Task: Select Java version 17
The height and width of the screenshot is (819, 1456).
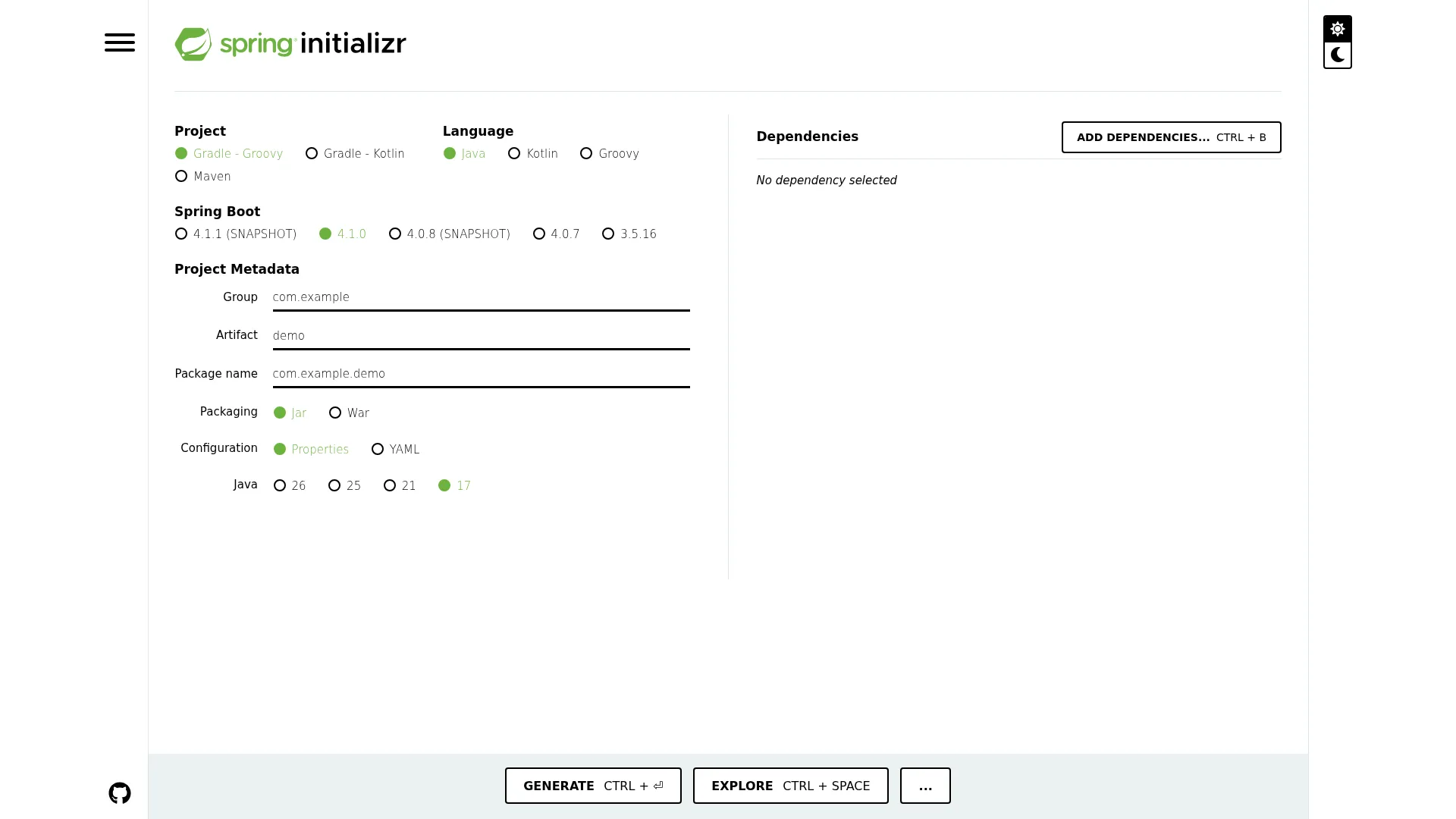Action: pos(454,485)
